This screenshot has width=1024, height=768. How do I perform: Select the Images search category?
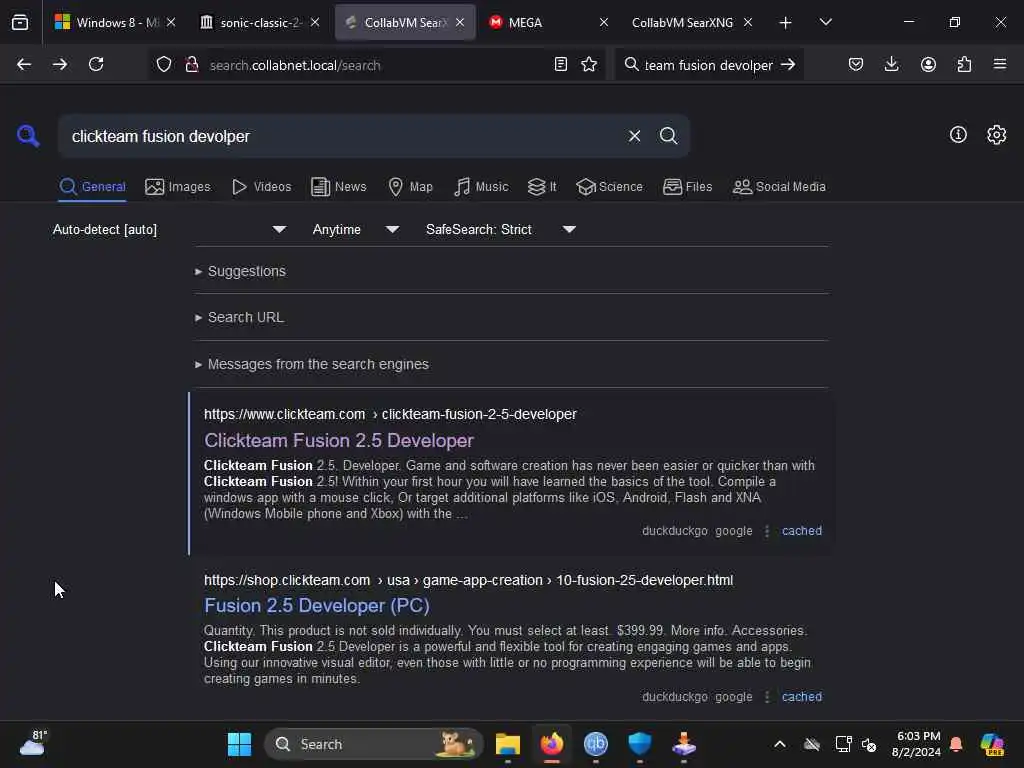tap(178, 187)
